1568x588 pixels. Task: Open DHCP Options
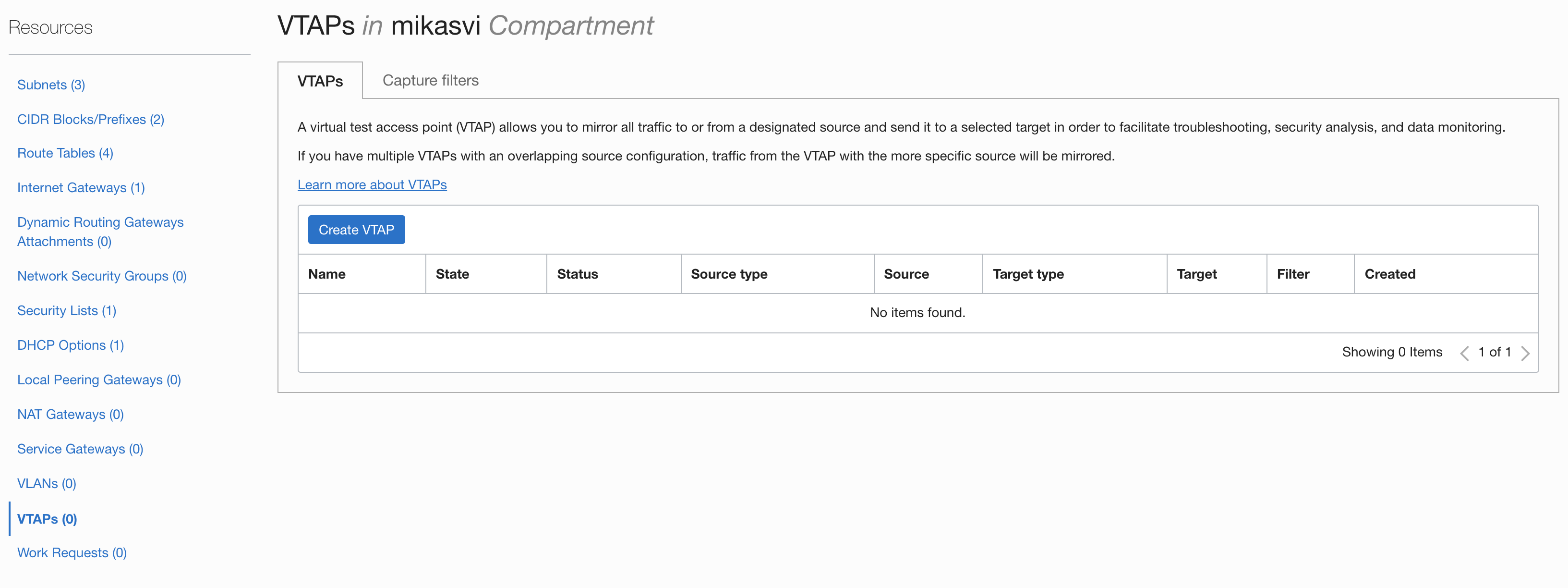[71, 344]
